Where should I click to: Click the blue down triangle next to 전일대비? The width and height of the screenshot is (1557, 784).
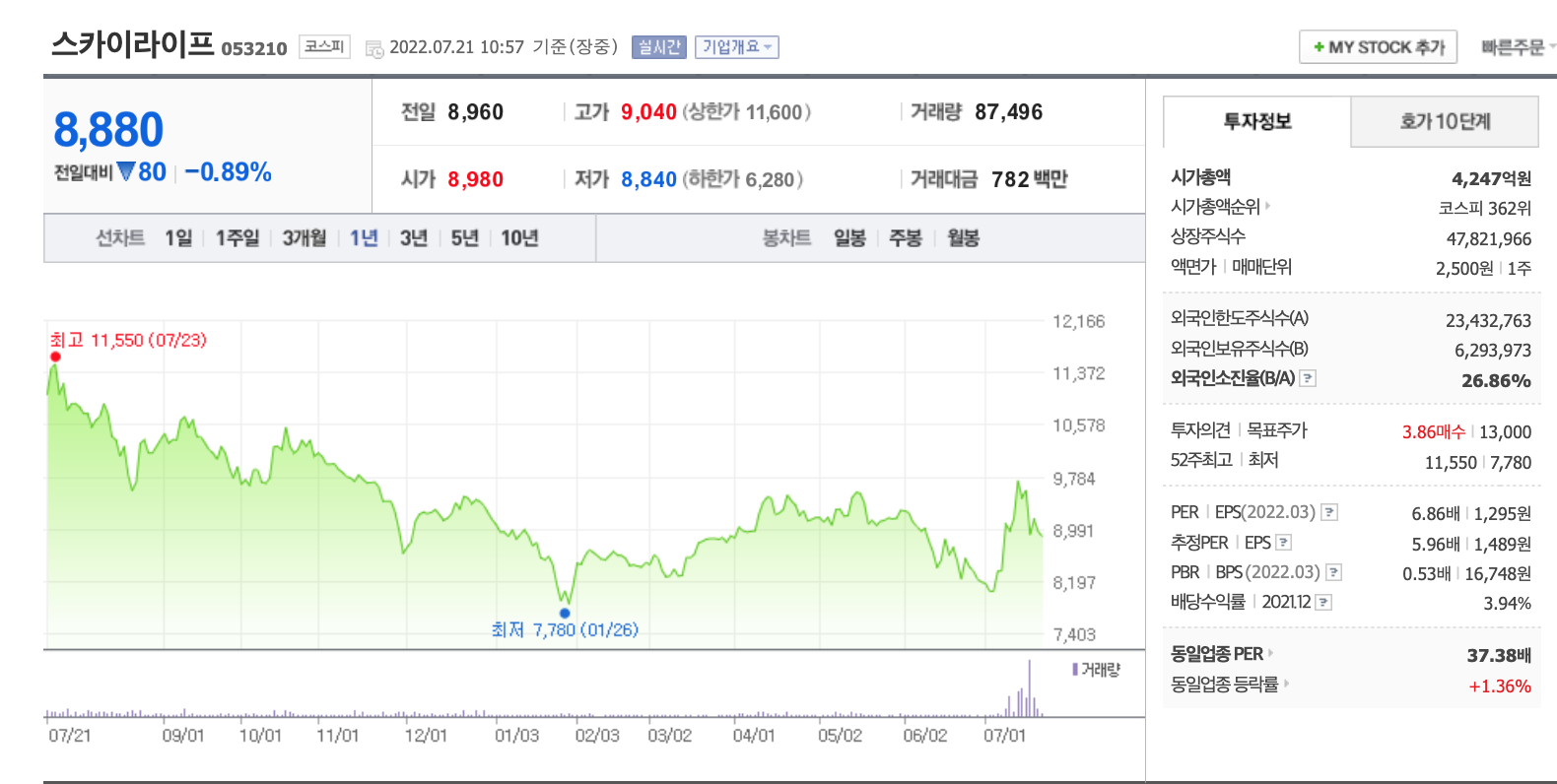pyautogui.click(x=126, y=171)
